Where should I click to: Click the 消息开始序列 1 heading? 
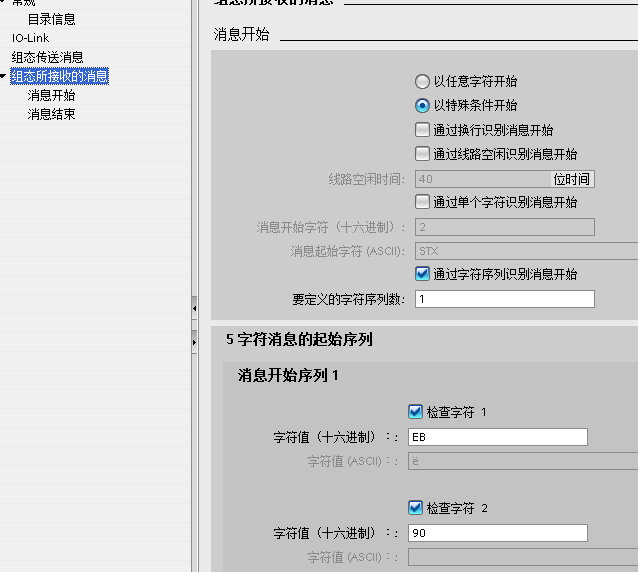[x=288, y=375]
